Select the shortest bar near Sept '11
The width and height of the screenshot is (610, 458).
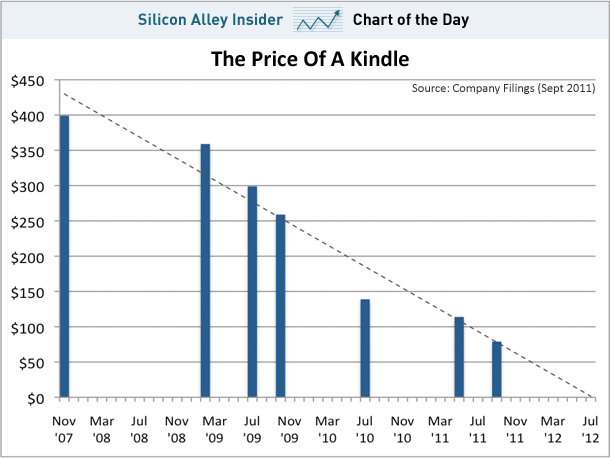[x=496, y=369]
